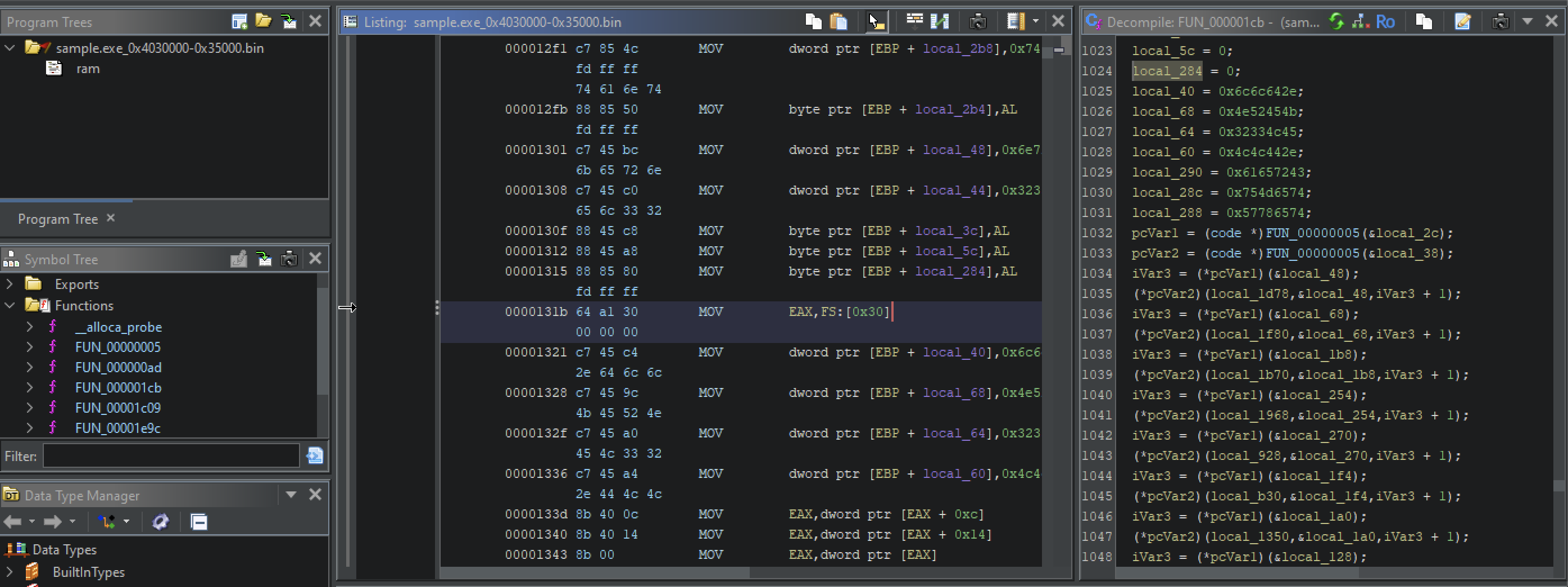Close the Program Tree tab with its x
The width and height of the screenshot is (1568, 587).
tap(111, 218)
